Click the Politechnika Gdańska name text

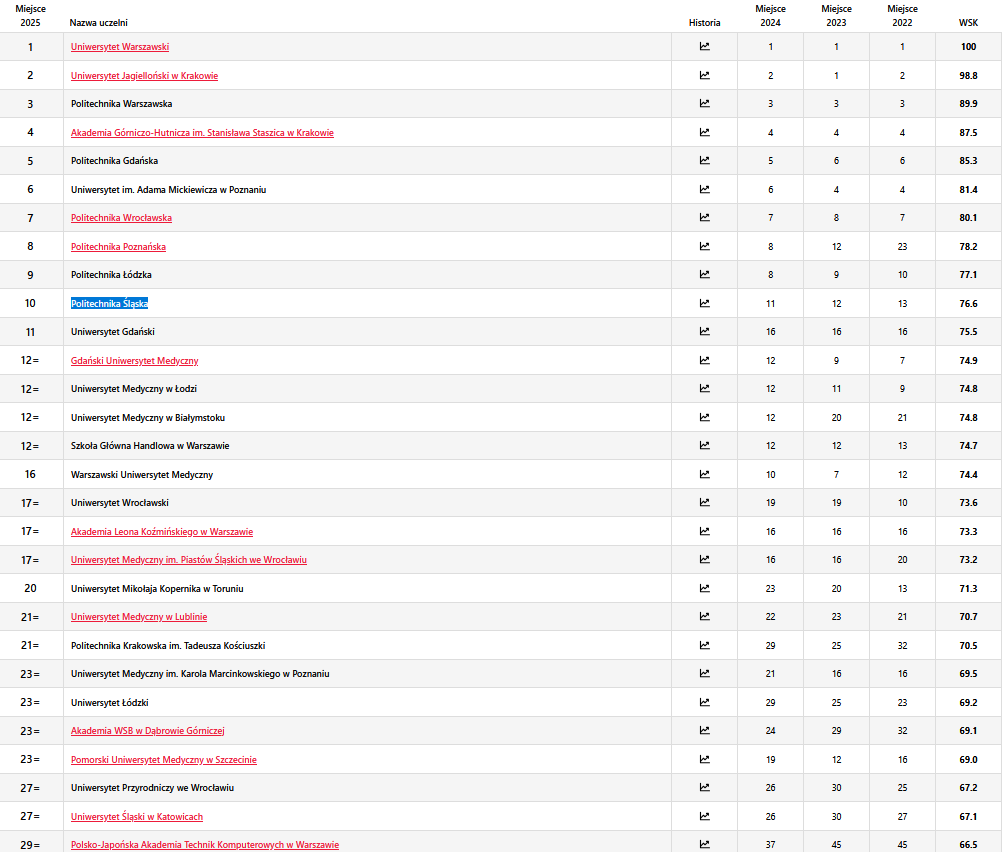tap(114, 161)
